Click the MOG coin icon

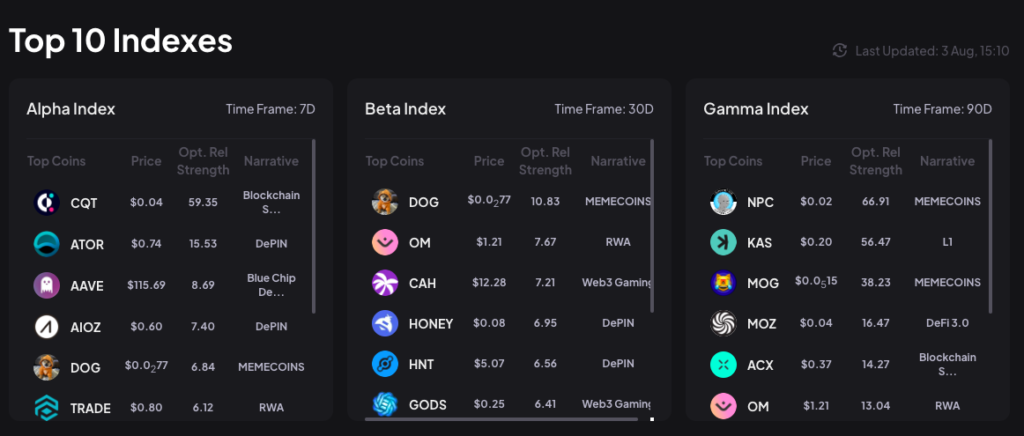point(723,283)
